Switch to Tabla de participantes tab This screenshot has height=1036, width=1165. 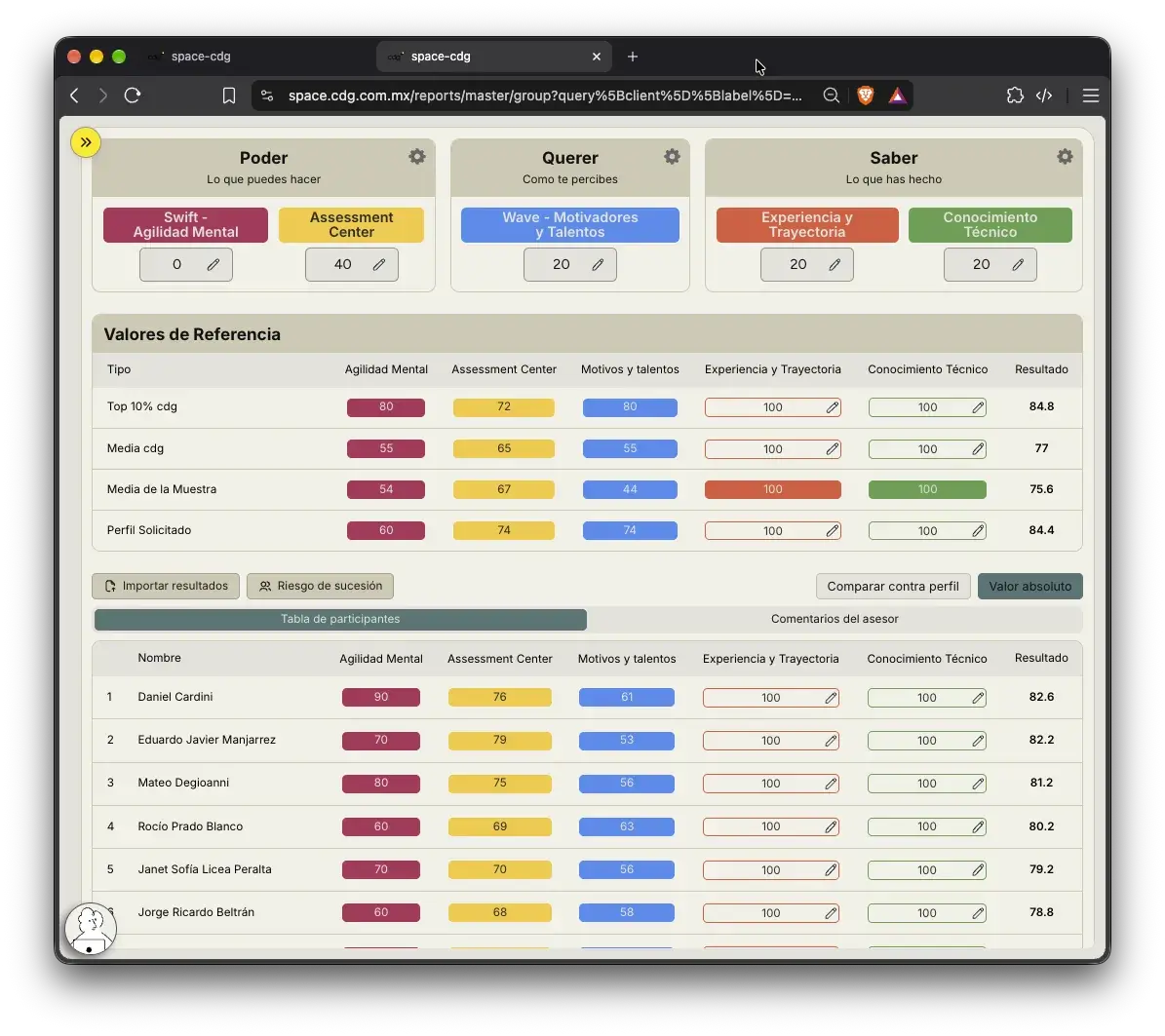[340, 620]
